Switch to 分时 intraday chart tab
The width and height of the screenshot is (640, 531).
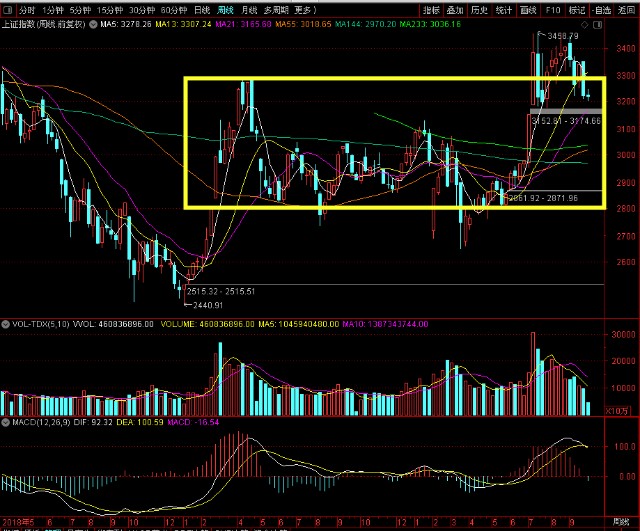[27, 9]
